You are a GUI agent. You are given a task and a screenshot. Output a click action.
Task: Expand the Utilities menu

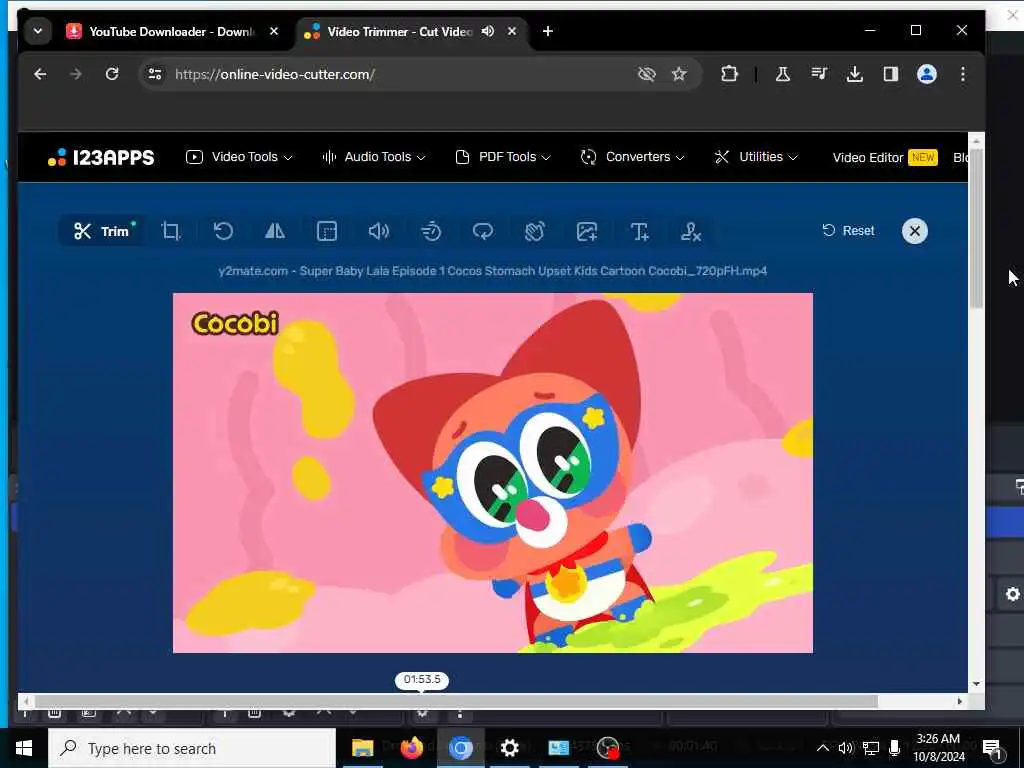point(756,157)
